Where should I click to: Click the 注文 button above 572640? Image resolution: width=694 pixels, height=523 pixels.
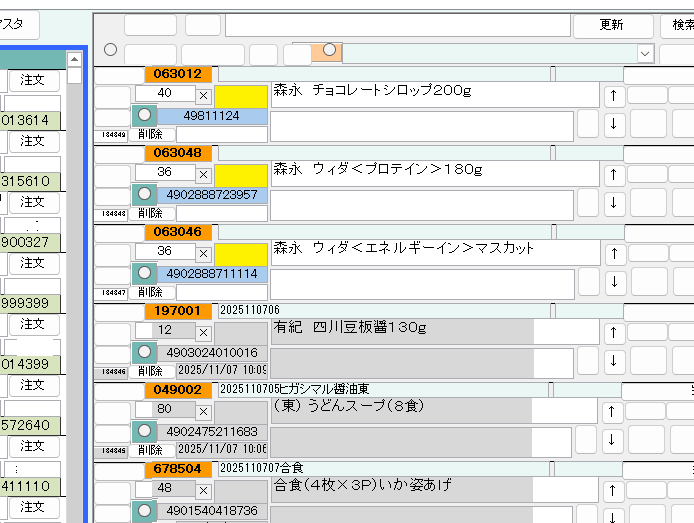pyautogui.click(x=34, y=385)
